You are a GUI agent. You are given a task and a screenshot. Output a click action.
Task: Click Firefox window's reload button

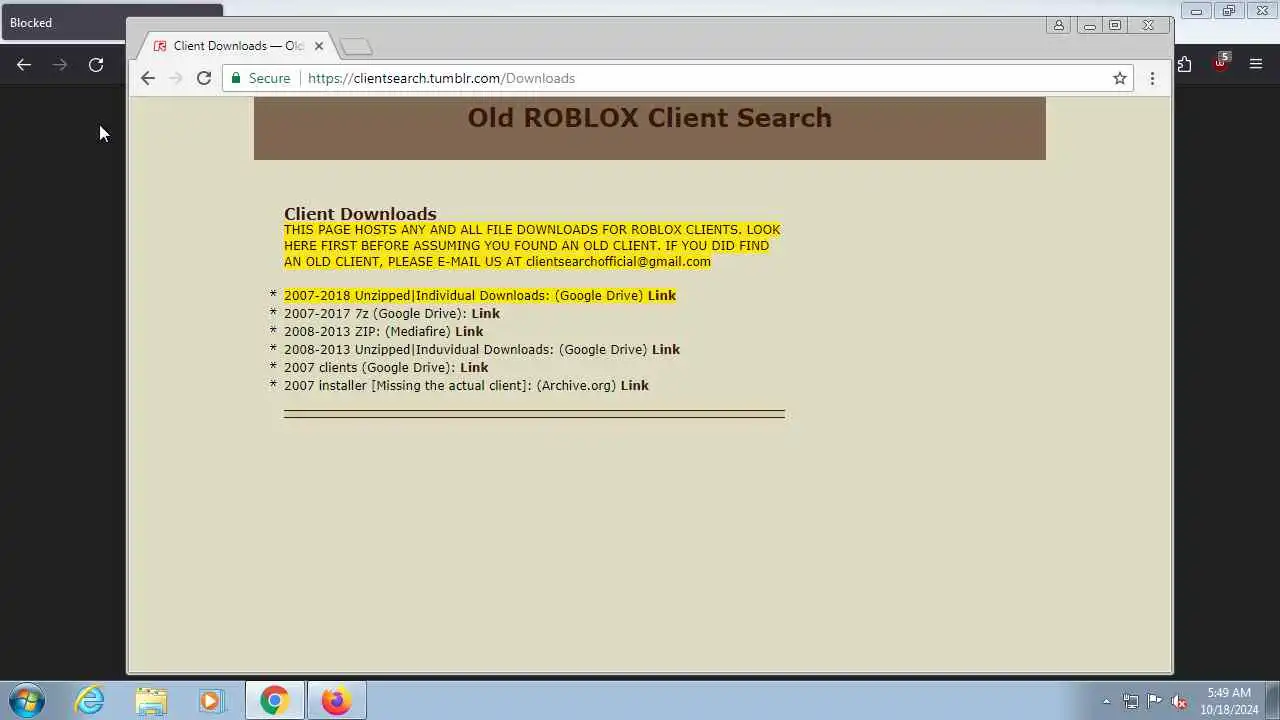[x=96, y=65]
